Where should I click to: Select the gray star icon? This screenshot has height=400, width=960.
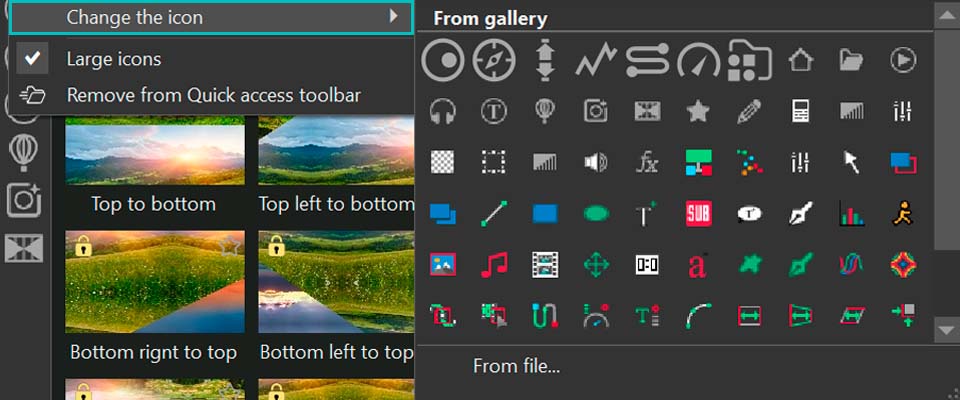click(699, 111)
